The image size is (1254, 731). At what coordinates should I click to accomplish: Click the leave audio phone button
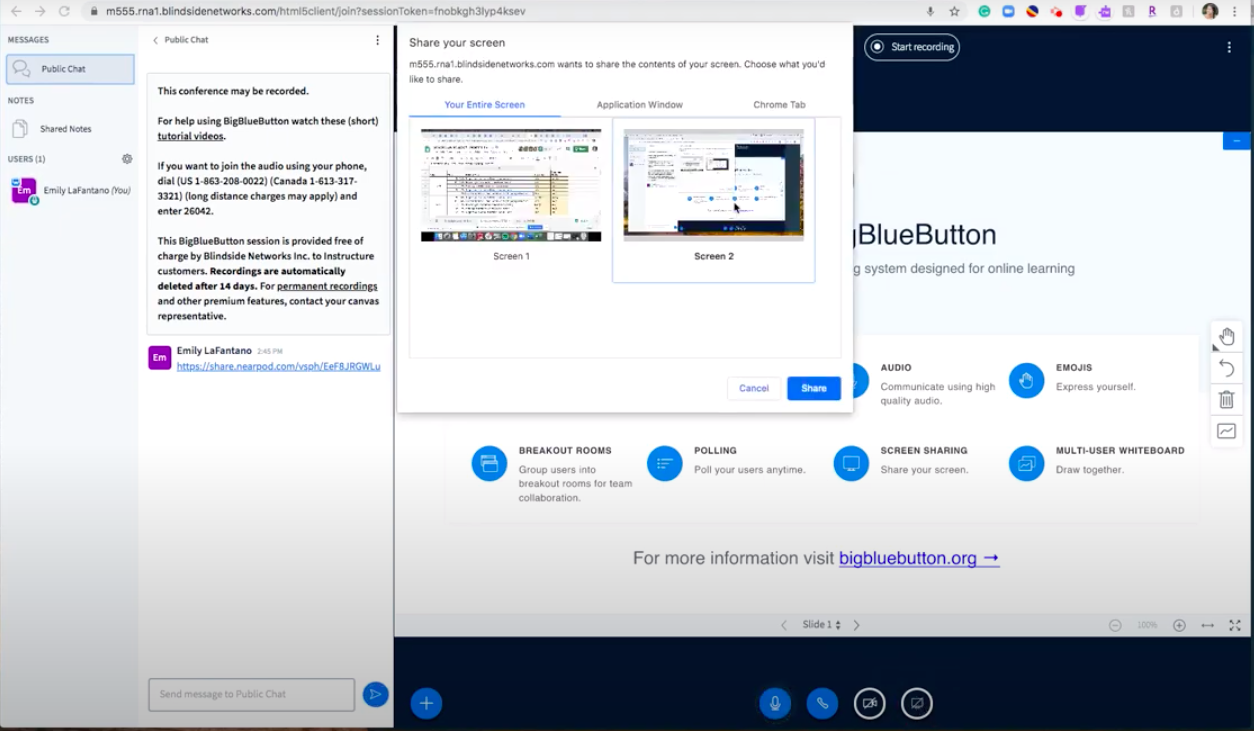pyautogui.click(x=822, y=703)
